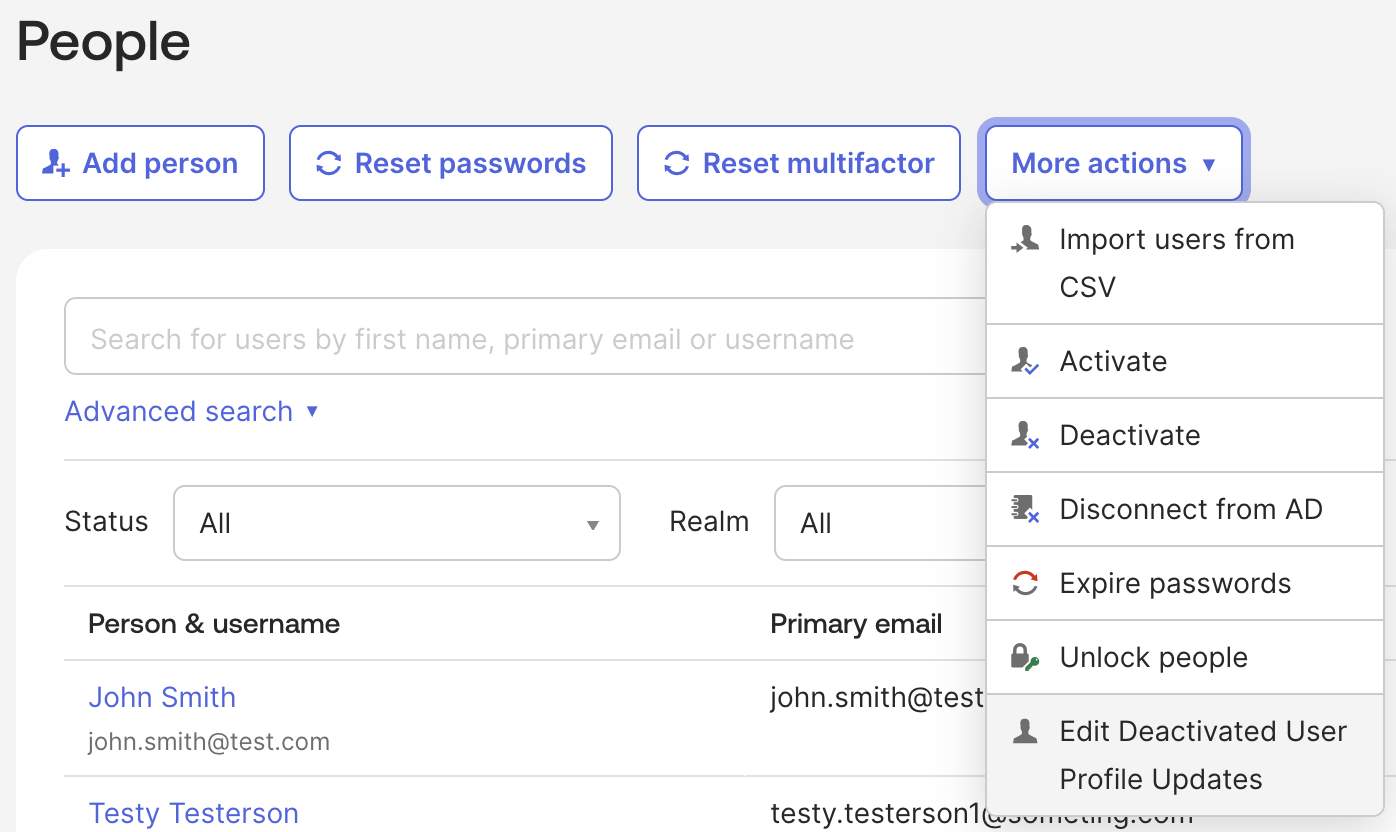This screenshot has height=832, width=1396.
Task: Click the Deactivate user icon
Action: tap(1025, 435)
